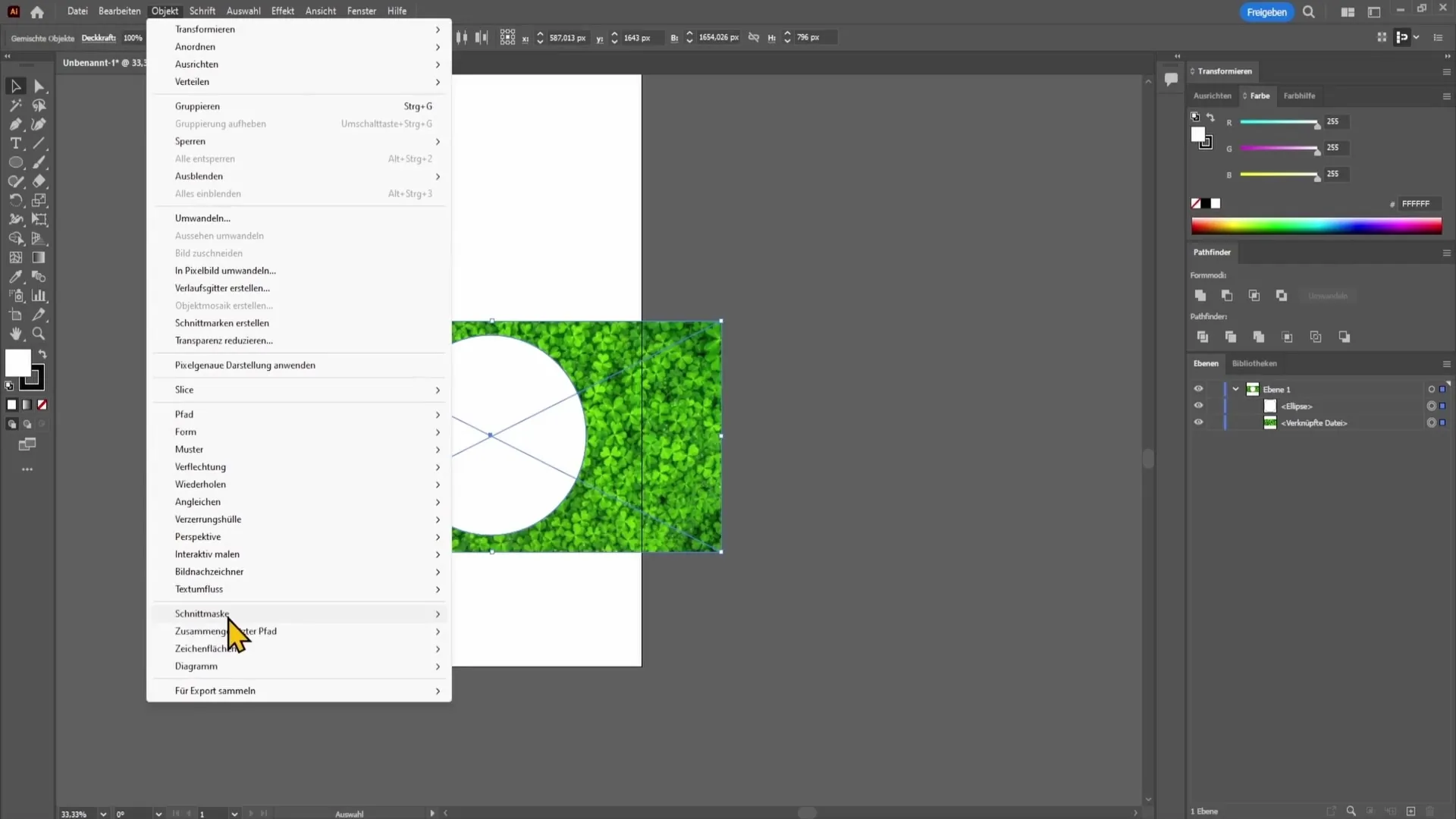The width and height of the screenshot is (1456, 819).
Task: Select the Lasso tool
Action: (39, 105)
